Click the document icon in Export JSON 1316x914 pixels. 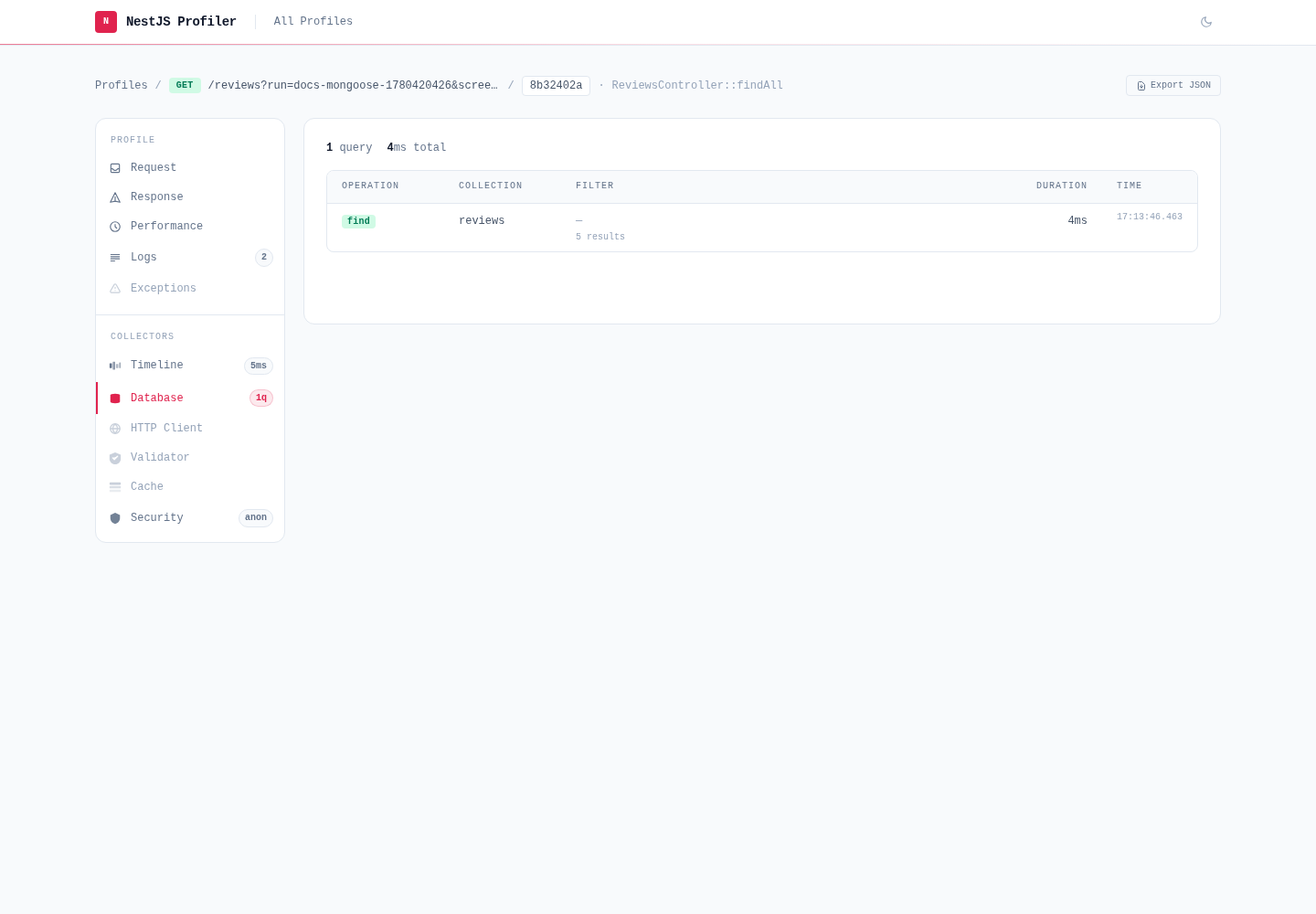[x=1141, y=86]
